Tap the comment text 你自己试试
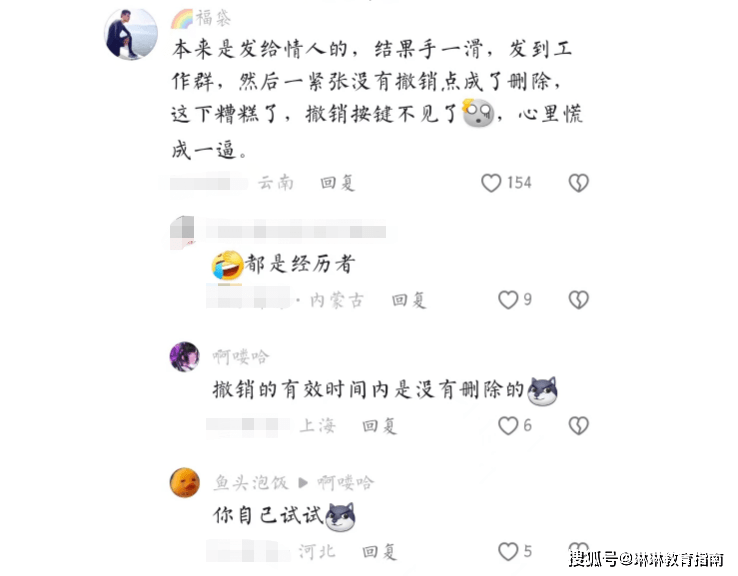738x576 pixels. pos(268,516)
